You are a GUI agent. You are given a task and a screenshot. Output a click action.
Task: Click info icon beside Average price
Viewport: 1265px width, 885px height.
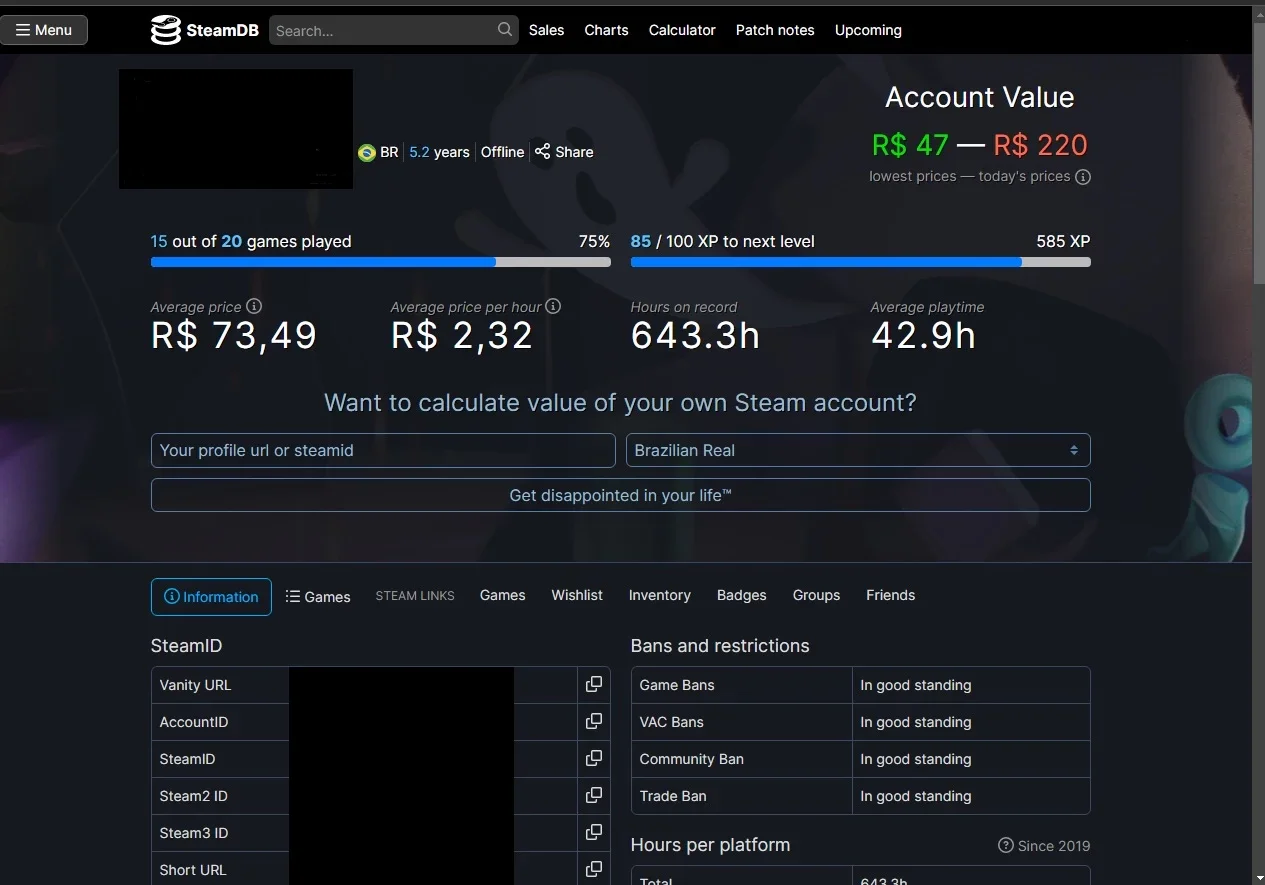[x=254, y=307]
